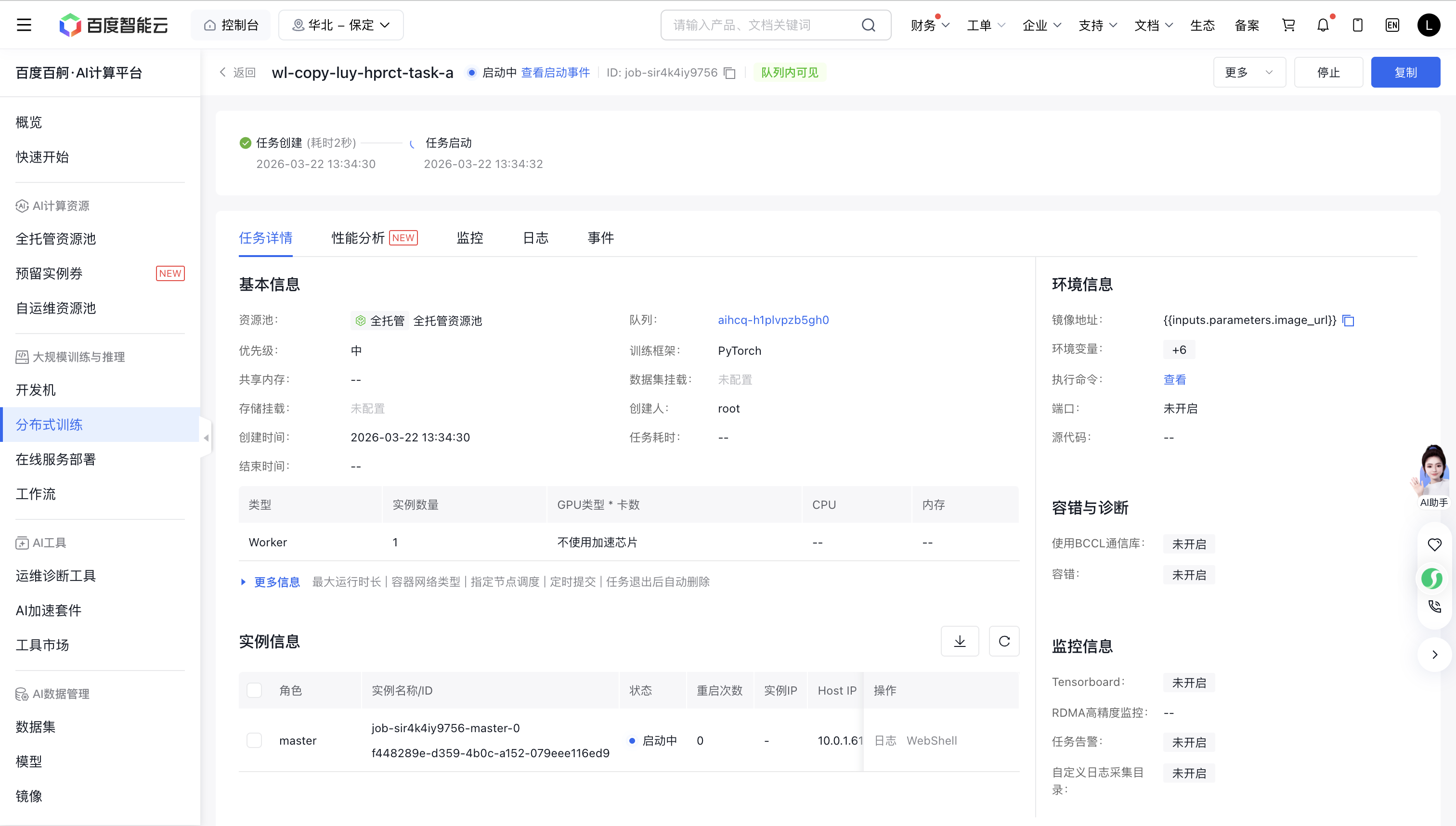Viewport: 1456px width, 826px height.
Task: Check the master instance row checkbox
Action: point(254,740)
